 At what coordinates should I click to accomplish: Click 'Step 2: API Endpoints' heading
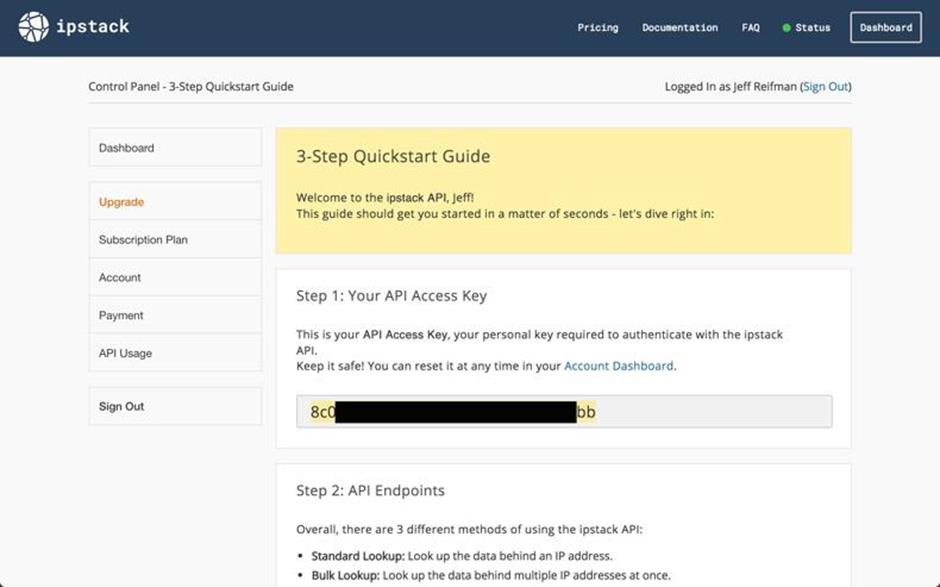[x=370, y=490]
